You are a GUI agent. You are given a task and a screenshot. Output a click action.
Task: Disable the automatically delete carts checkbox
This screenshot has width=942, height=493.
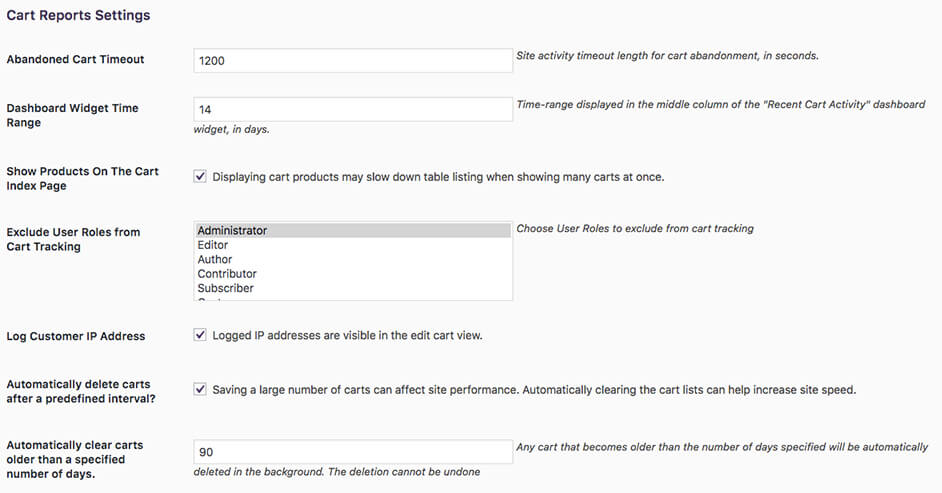point(200,389)
